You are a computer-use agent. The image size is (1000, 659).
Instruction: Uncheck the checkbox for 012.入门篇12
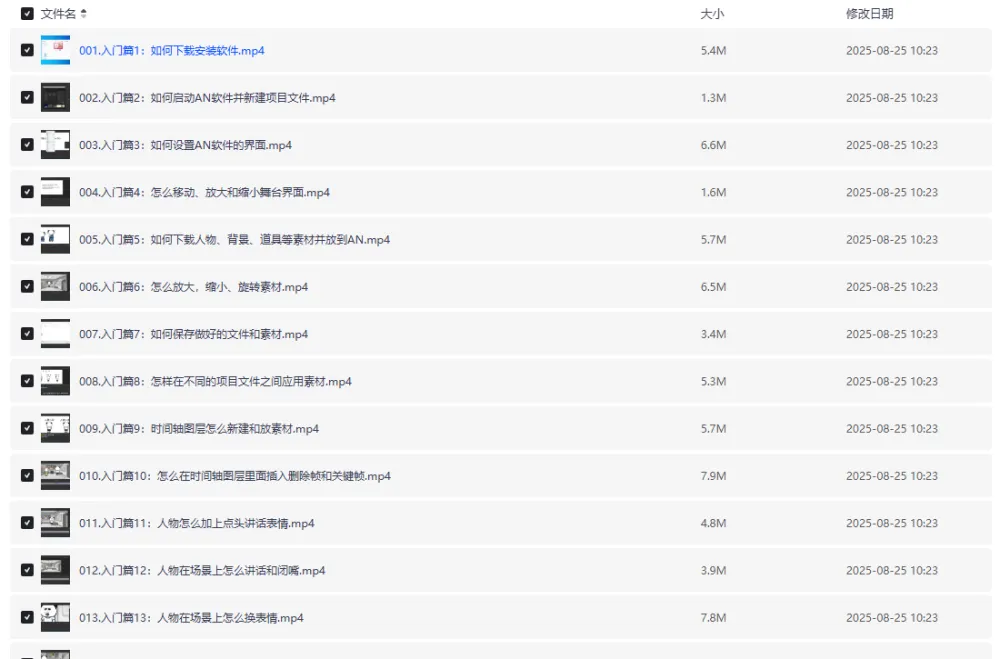(27, 570)
